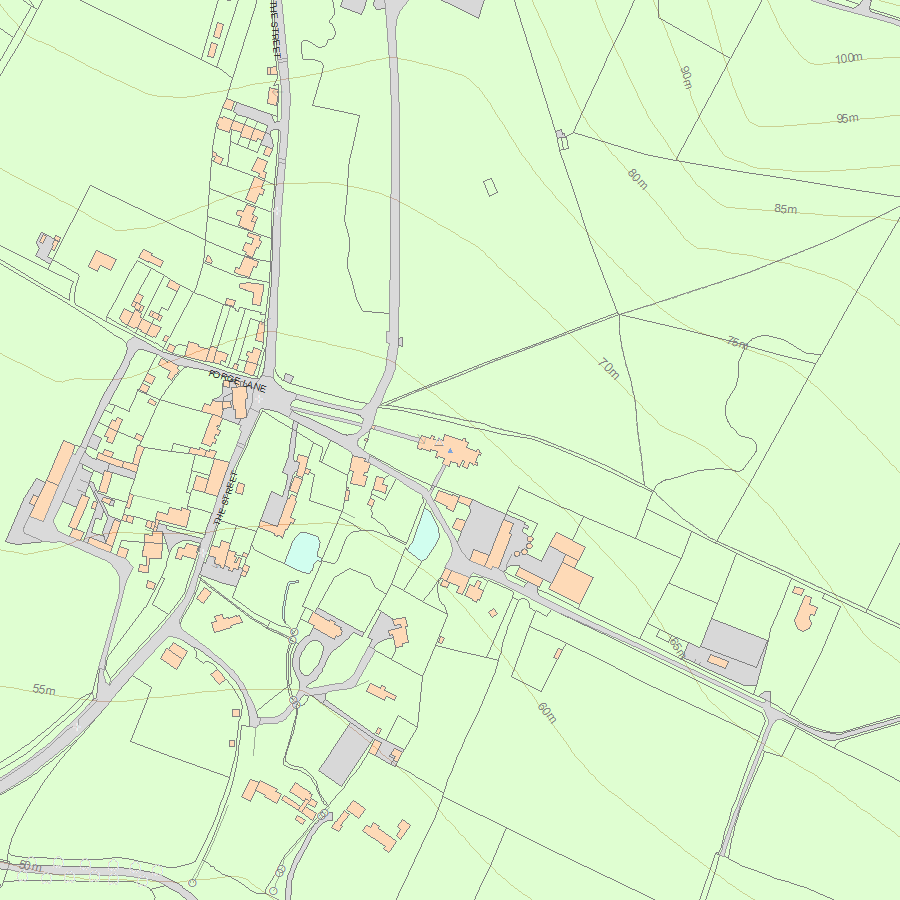This screenshot has height=900, width=900.
Task: Click the 65m contour label
Action: pos(677,647)
